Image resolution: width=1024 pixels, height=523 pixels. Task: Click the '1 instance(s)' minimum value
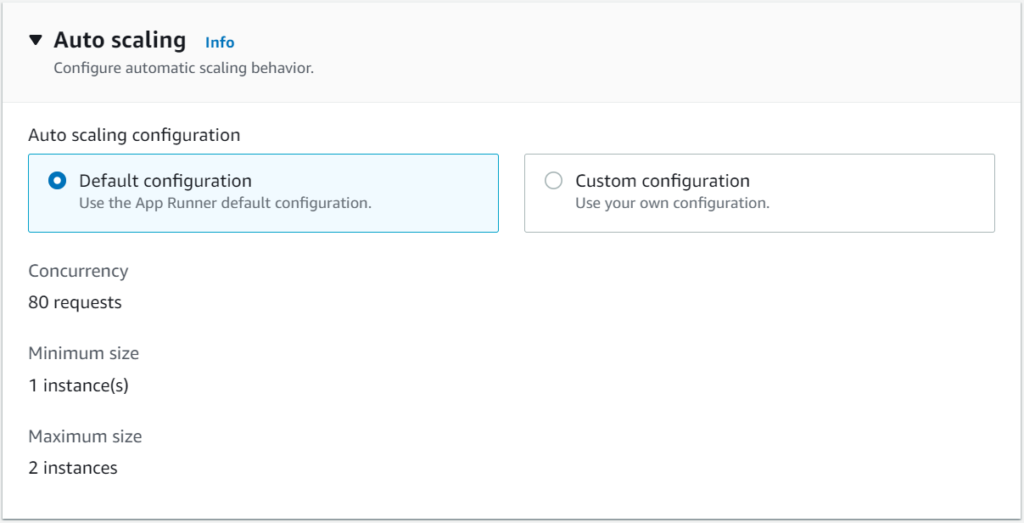click(78, 385)
